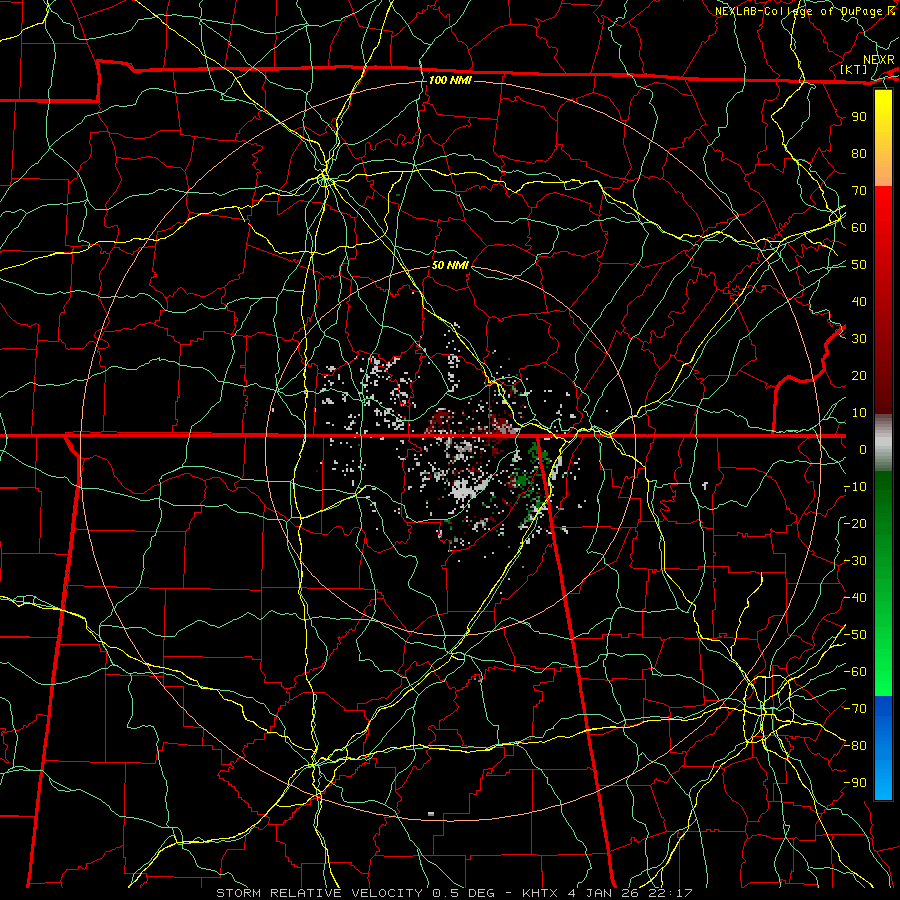Click the '-10' scale value
Image resolution: width=900 pixels, height=900 pixels.
click(x=855, y=487)
